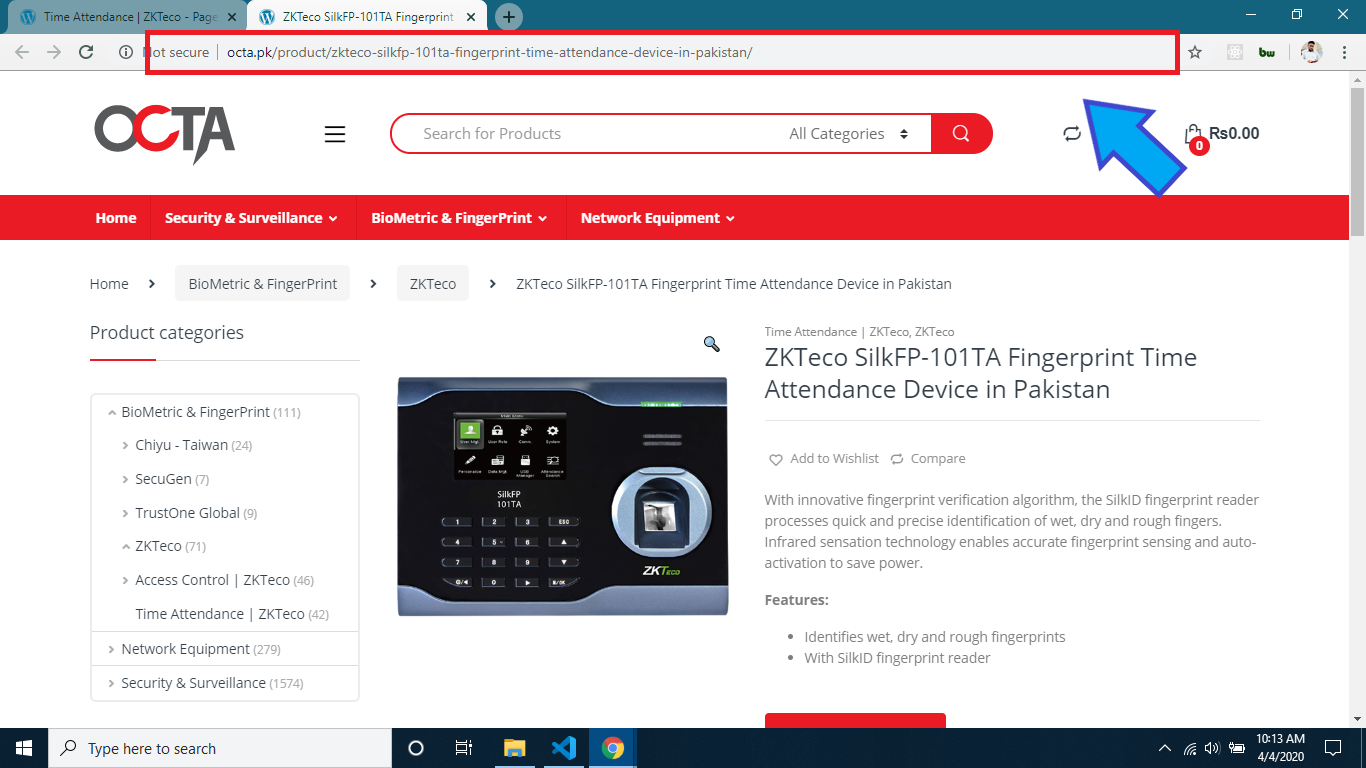Viewport: 1366px width, 768px height.
Task: Open the compare arrows icon in header
Action: coord(1072,133)
